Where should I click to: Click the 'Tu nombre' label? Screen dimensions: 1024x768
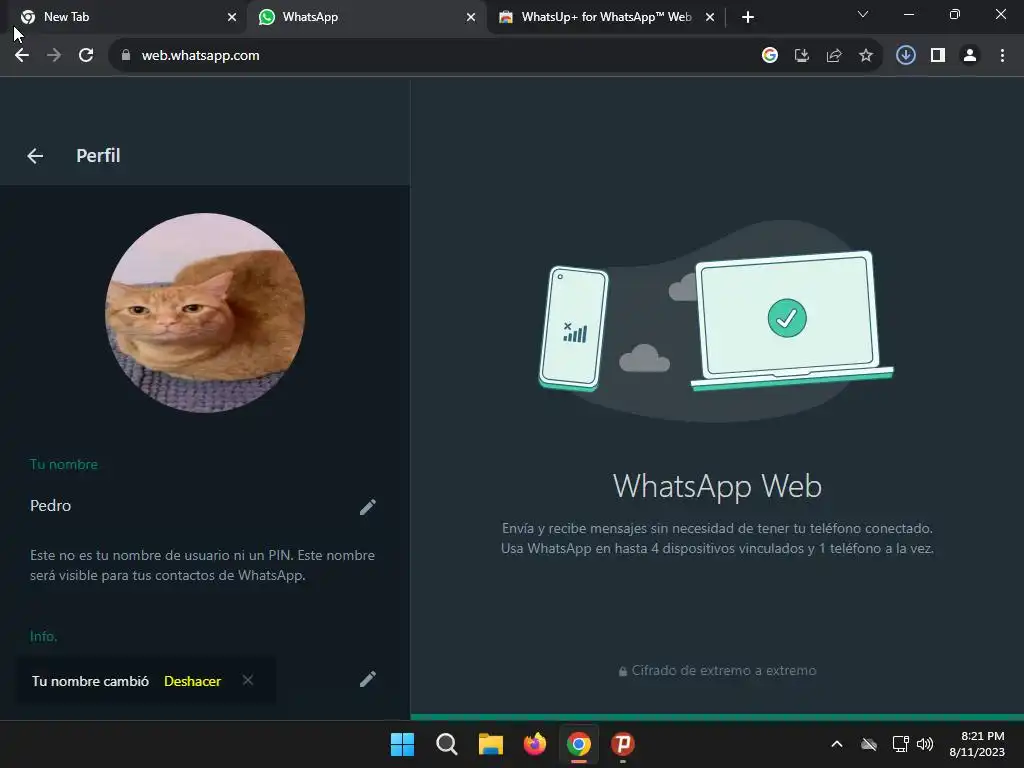tap(64, 464)
